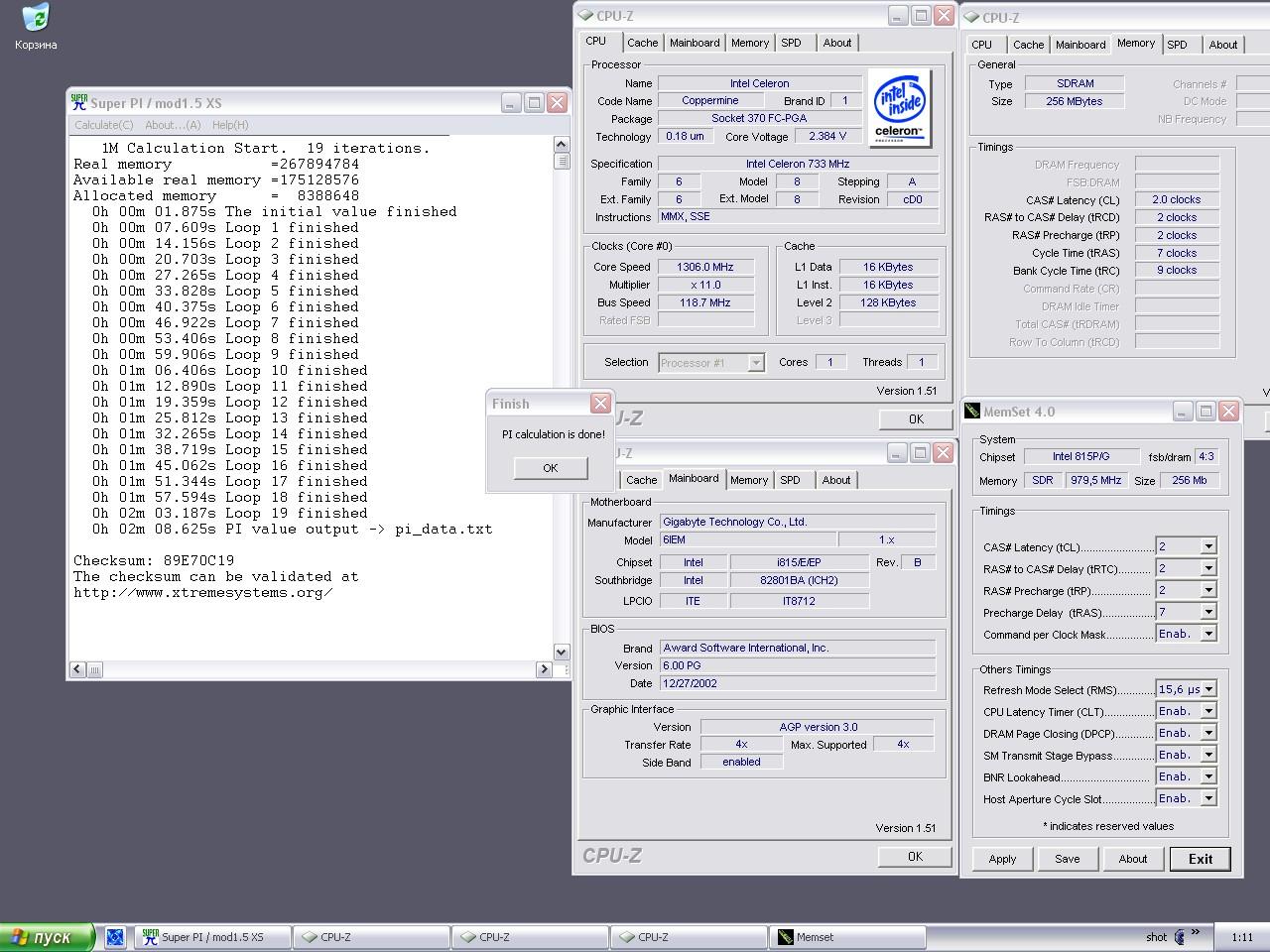Viewport: 1270px width, 952px height.
Task: Open CAS# Latency (tCL) dropdown in MemSet
Action: click(x=1208, y=546)
